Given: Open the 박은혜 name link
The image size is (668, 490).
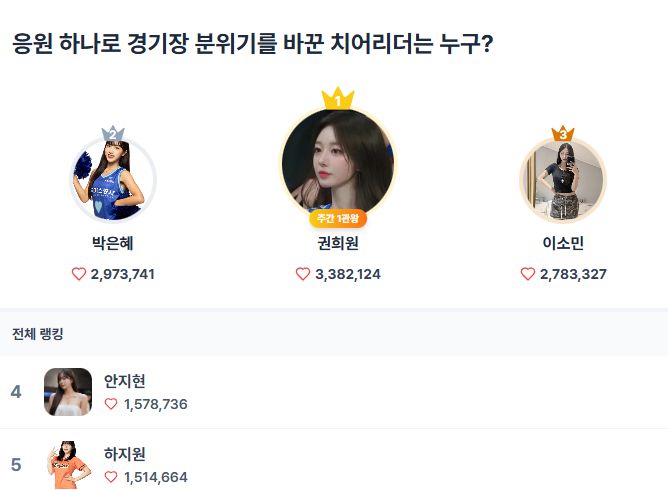Looking at the screenshot, I should point(113,242).
